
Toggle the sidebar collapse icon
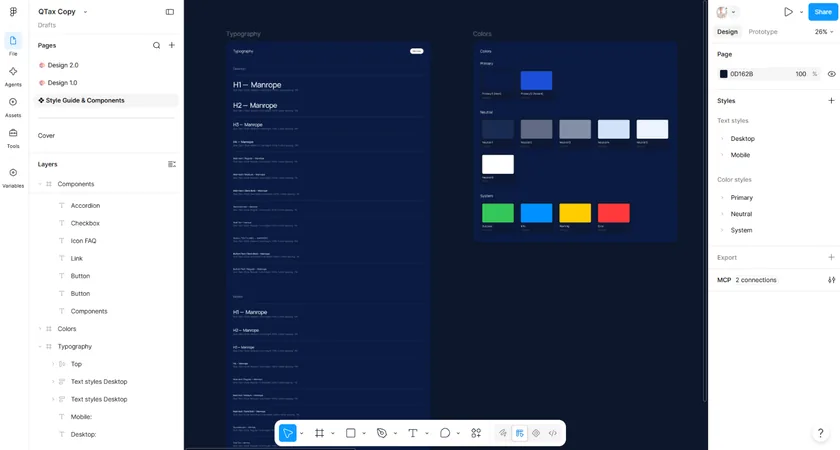point(170,12)
